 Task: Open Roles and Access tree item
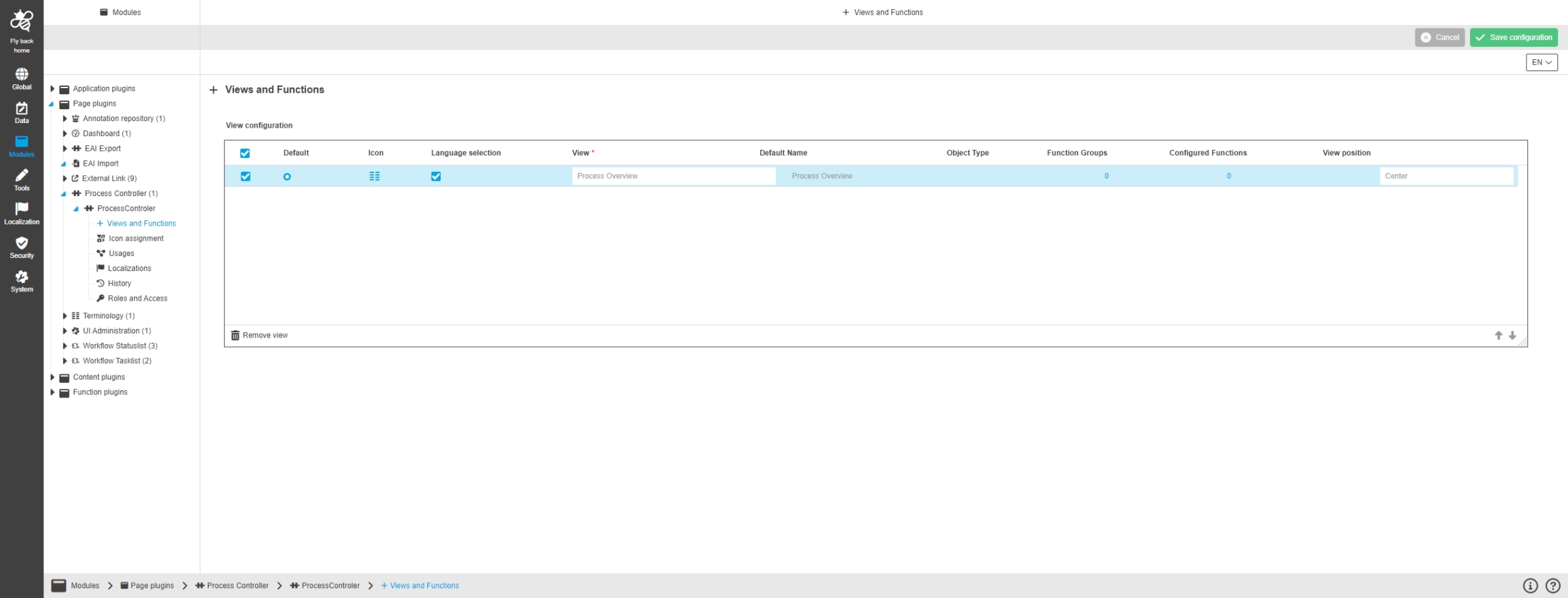pyautogui.click(x=137, y=299)
